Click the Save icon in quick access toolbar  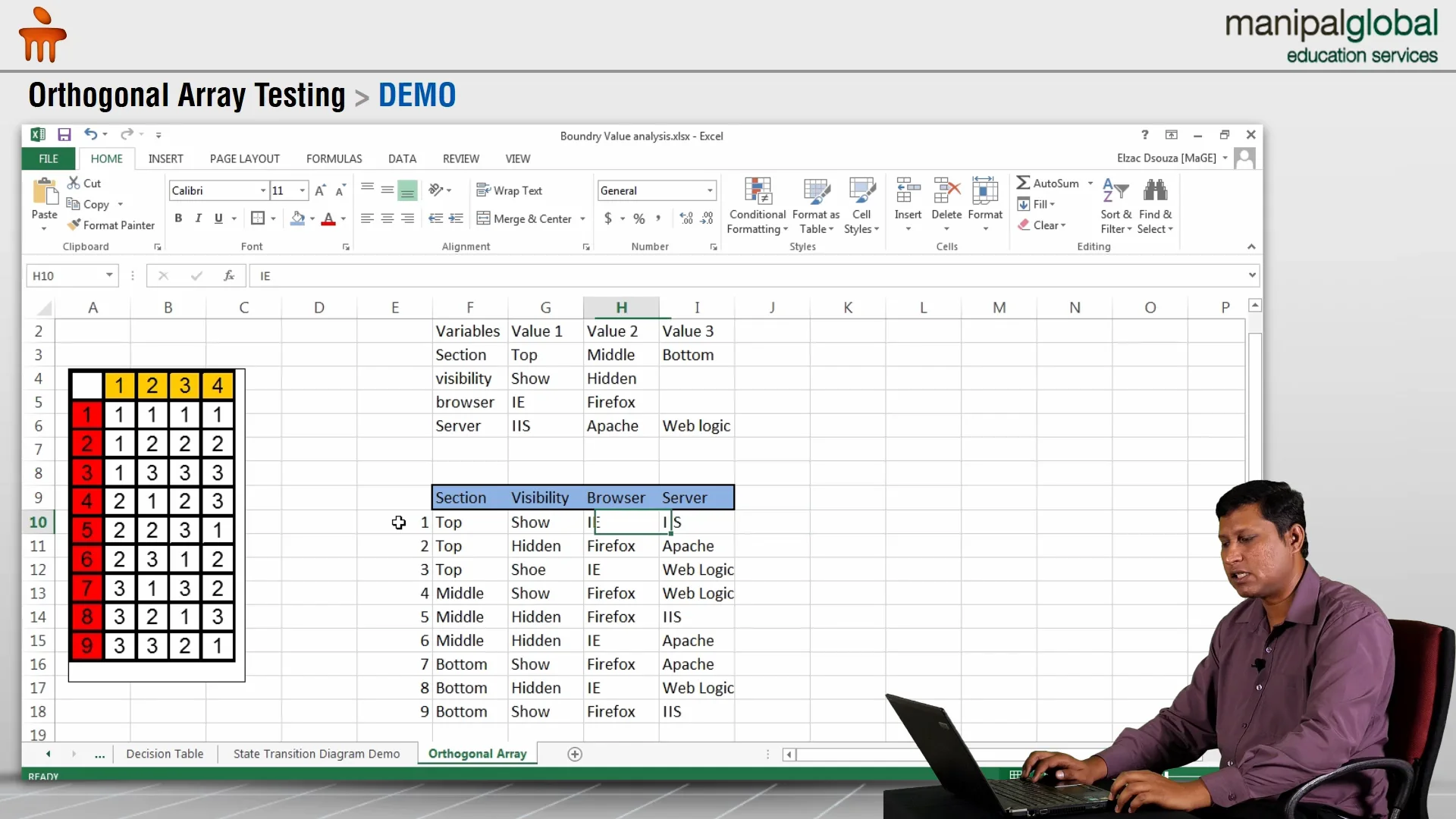point(64,135)
